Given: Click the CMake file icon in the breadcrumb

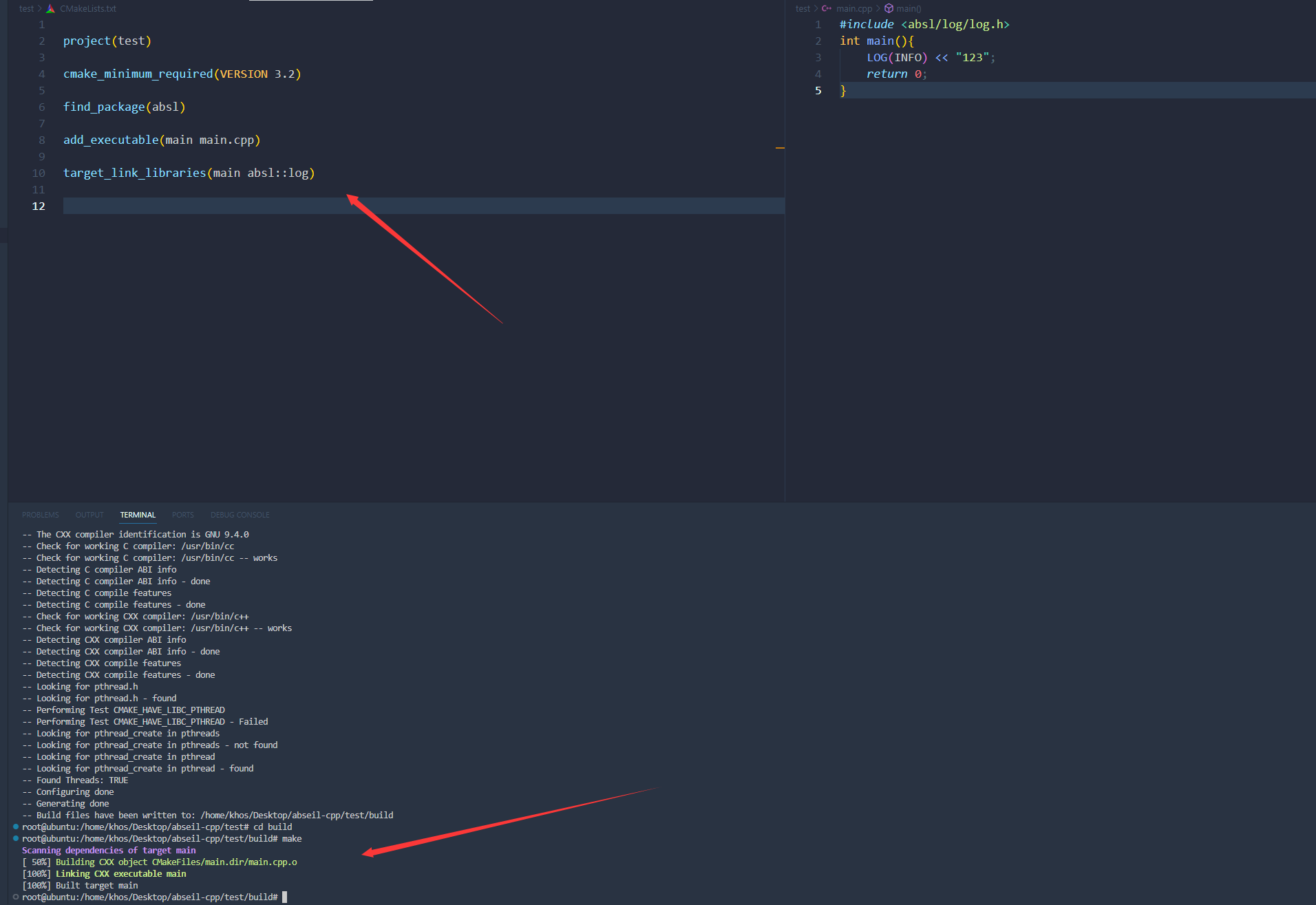Looking at the screenshot, I should pos(50,9).
